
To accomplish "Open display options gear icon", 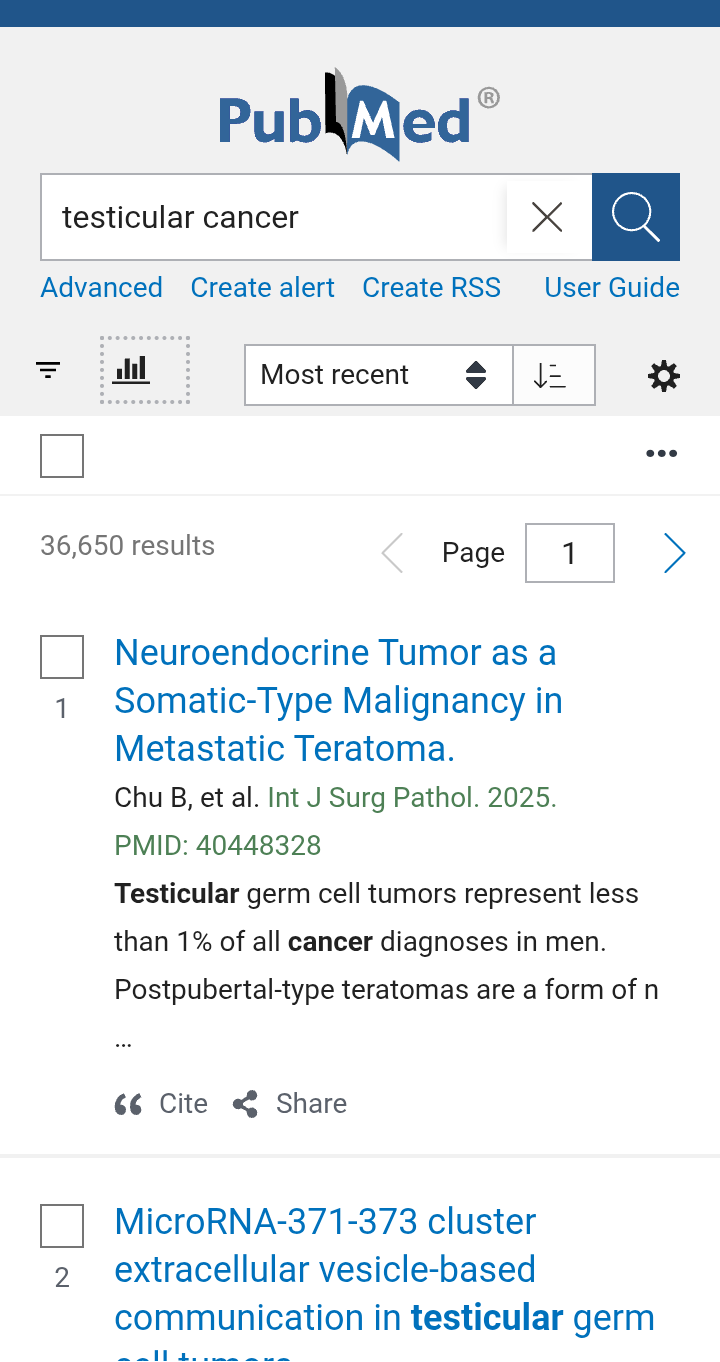I will coord(664,376).
